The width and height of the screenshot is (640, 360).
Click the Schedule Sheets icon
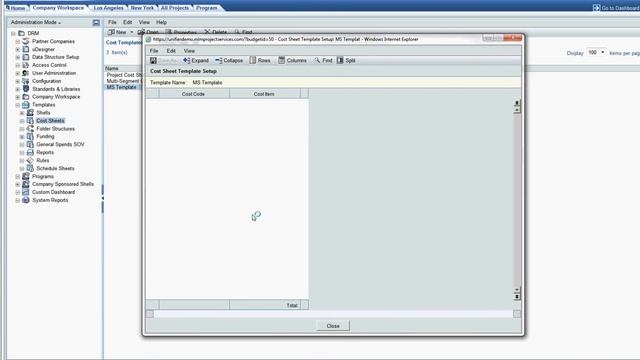pyautogui.click(x=30, y=168)
